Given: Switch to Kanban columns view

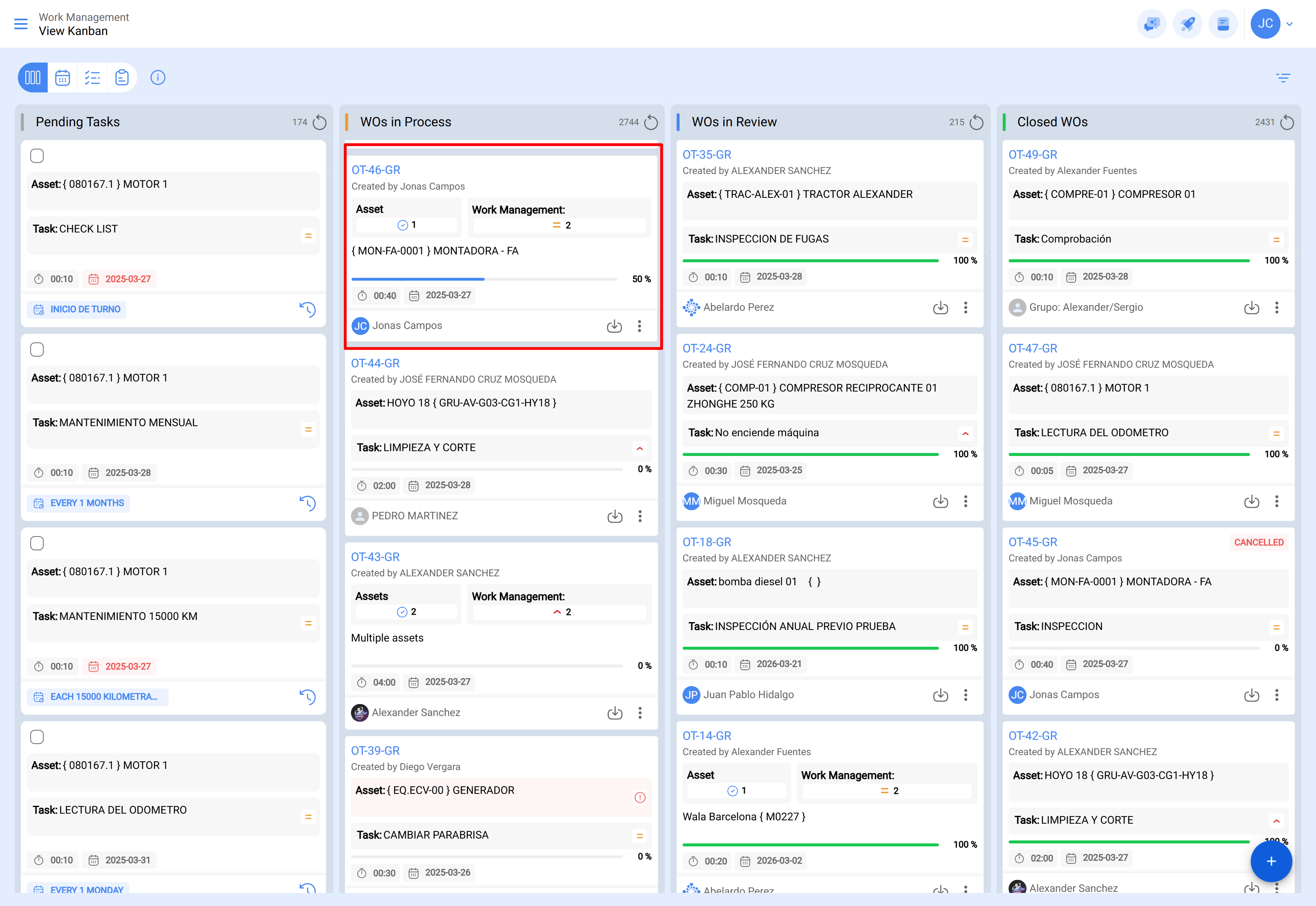Looking at the screenshot, I should click(33, 78).
